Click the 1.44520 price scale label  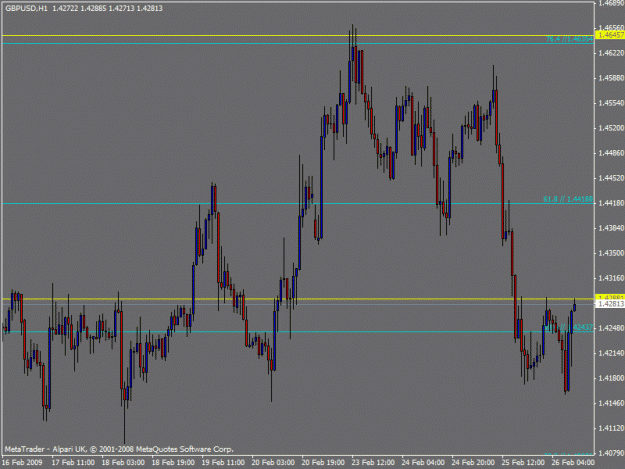coord(611,178)
